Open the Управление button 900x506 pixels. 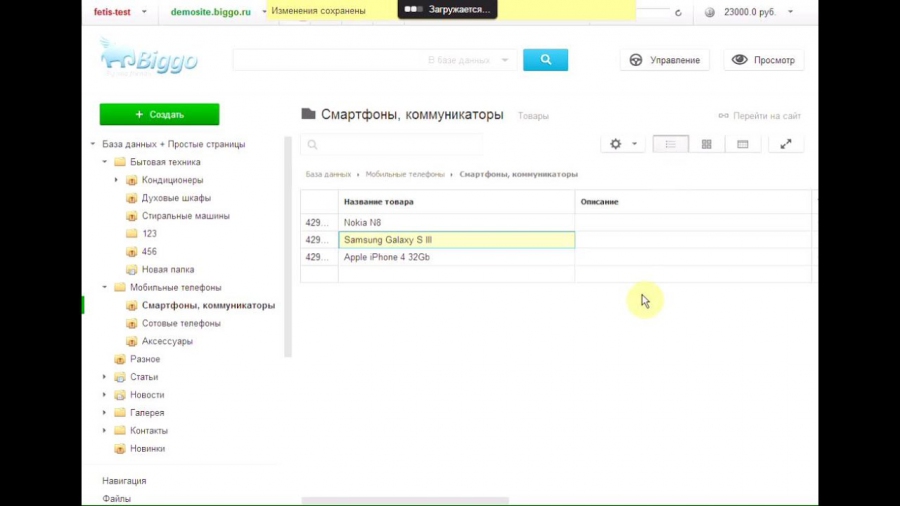pos(665,60)
